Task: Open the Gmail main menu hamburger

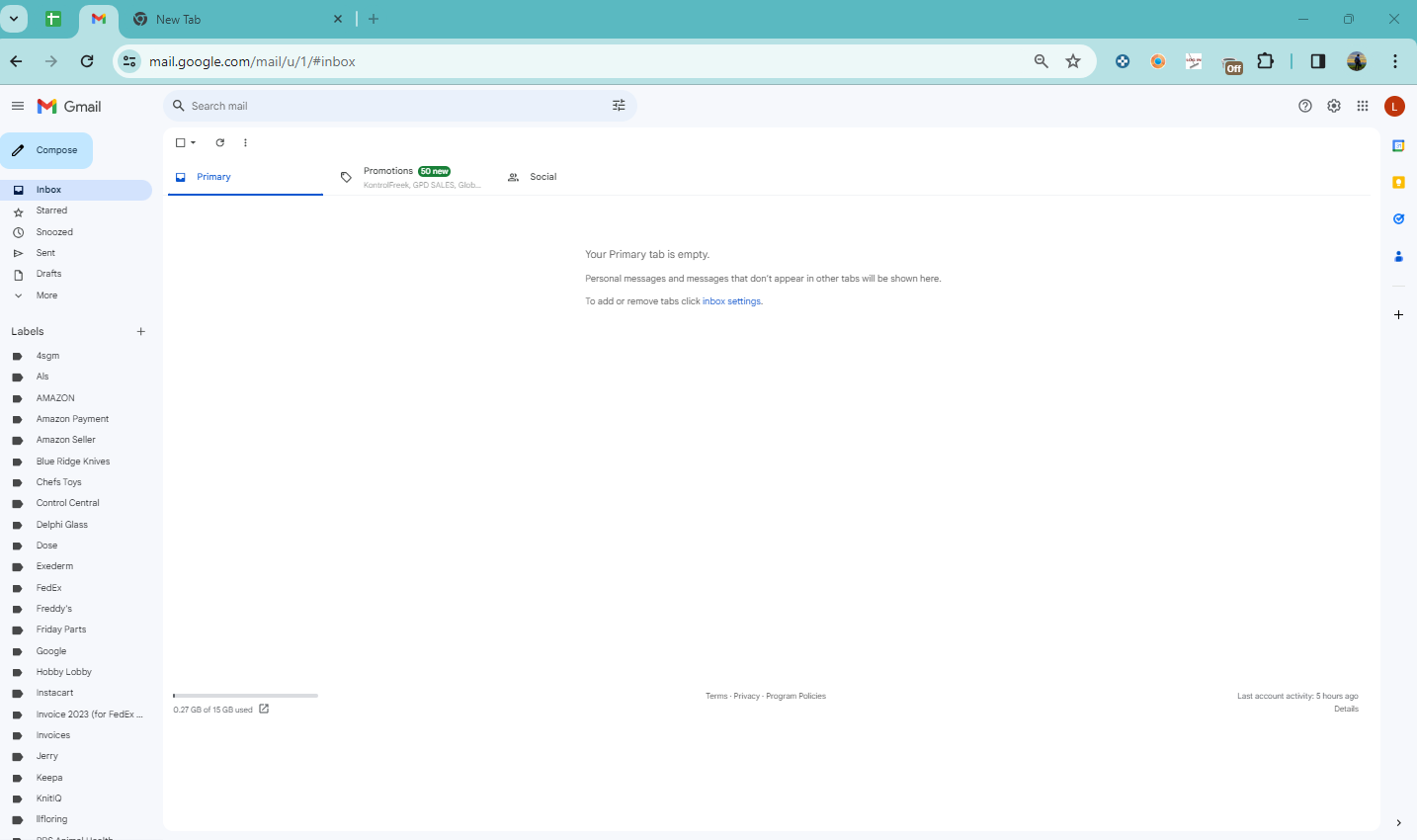Action: 18,106
